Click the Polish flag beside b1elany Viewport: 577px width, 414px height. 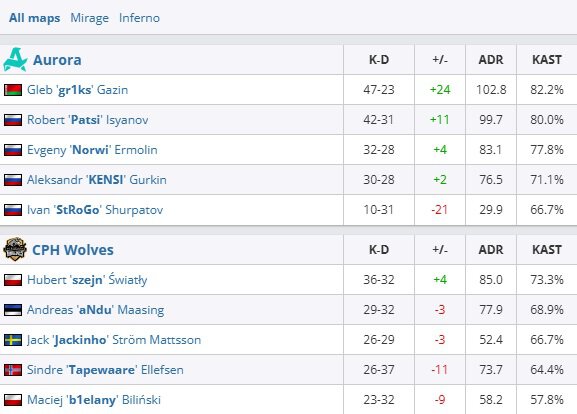coord(13,400)
